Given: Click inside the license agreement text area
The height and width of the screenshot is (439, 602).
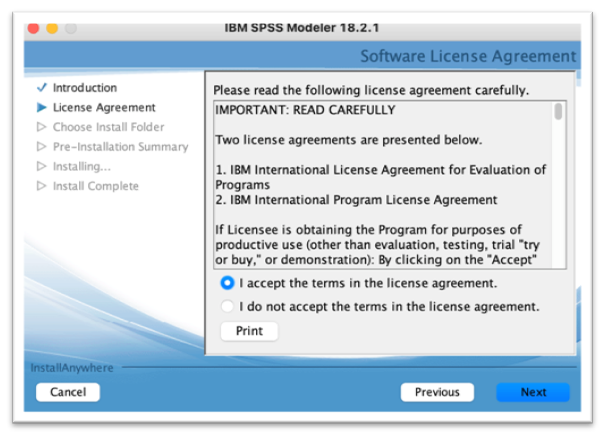Looking at the screenshot, I should coord(380,185).
